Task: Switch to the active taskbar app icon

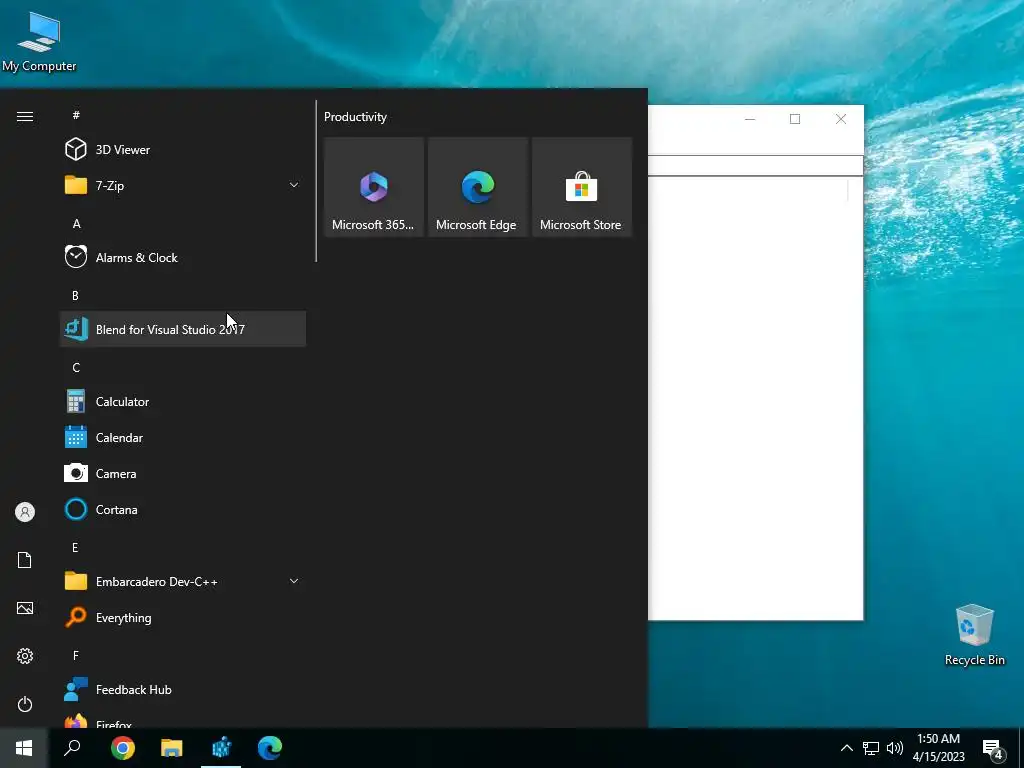Action: click(221, 748)
